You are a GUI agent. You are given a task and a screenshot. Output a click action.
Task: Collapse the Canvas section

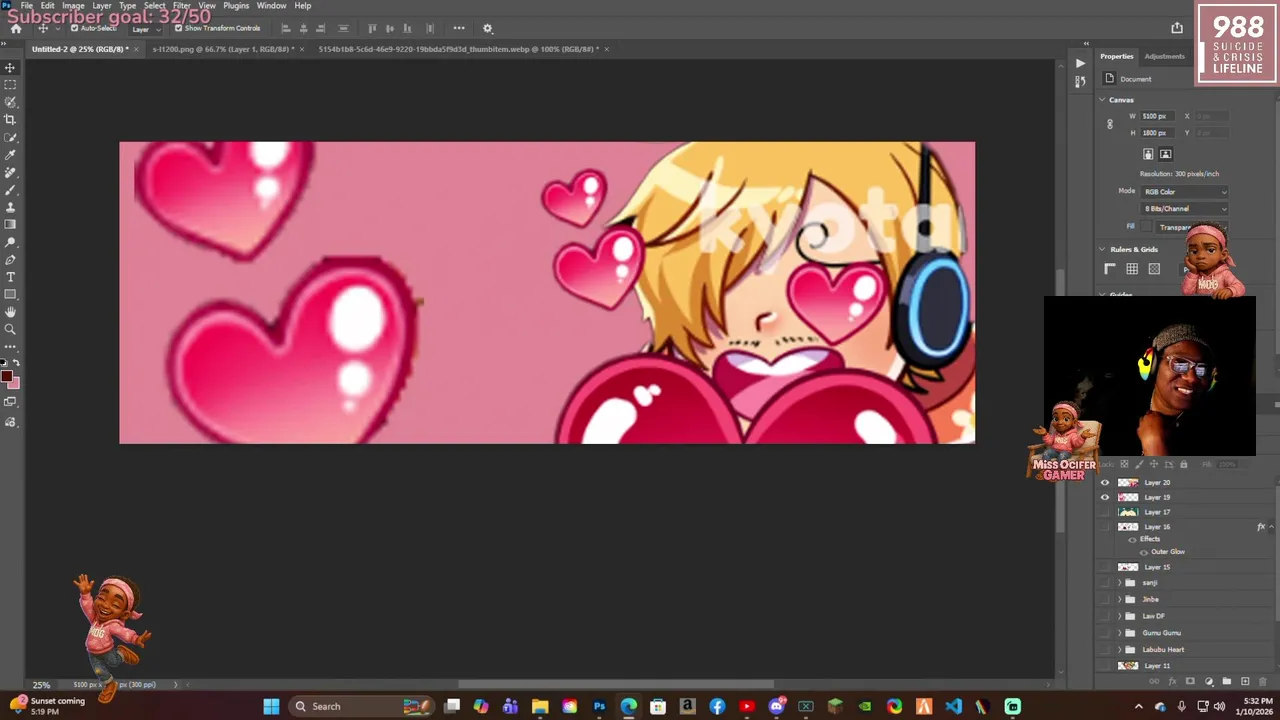coord(1102,100)
